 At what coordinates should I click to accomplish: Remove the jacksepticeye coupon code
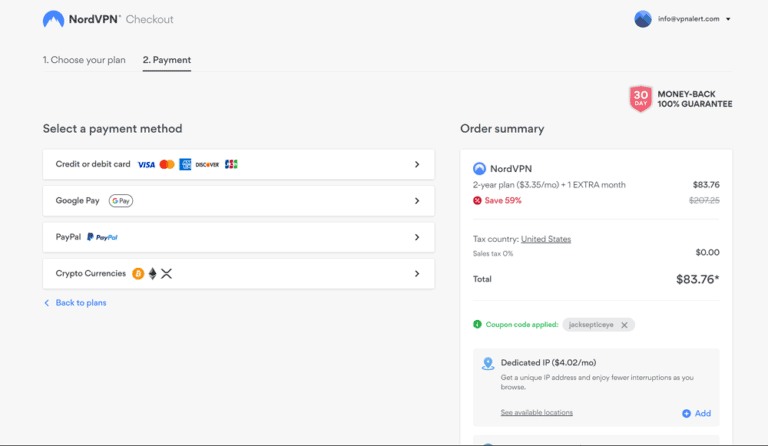pos(624,325)
